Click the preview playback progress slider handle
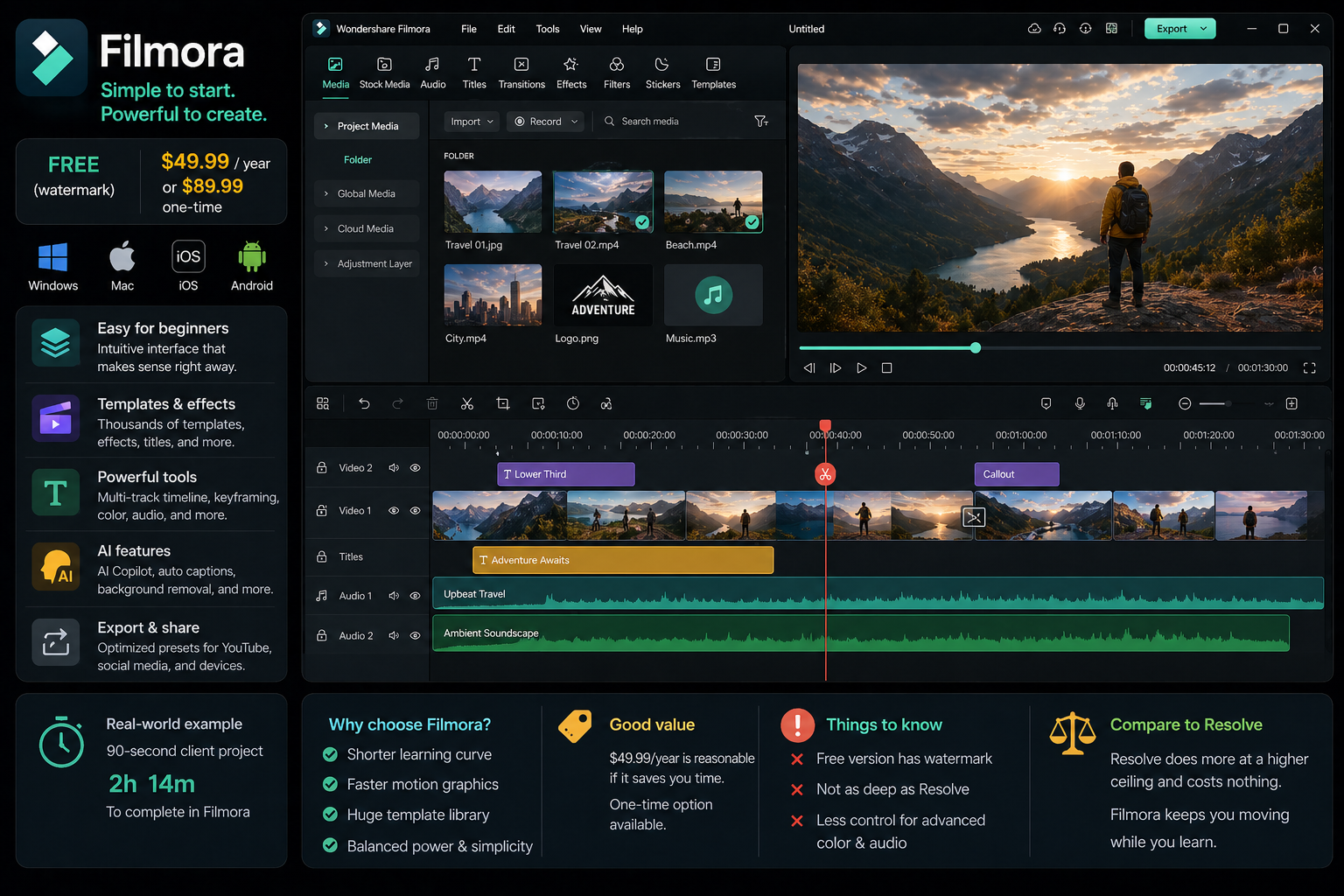 (x=976, y=348)
